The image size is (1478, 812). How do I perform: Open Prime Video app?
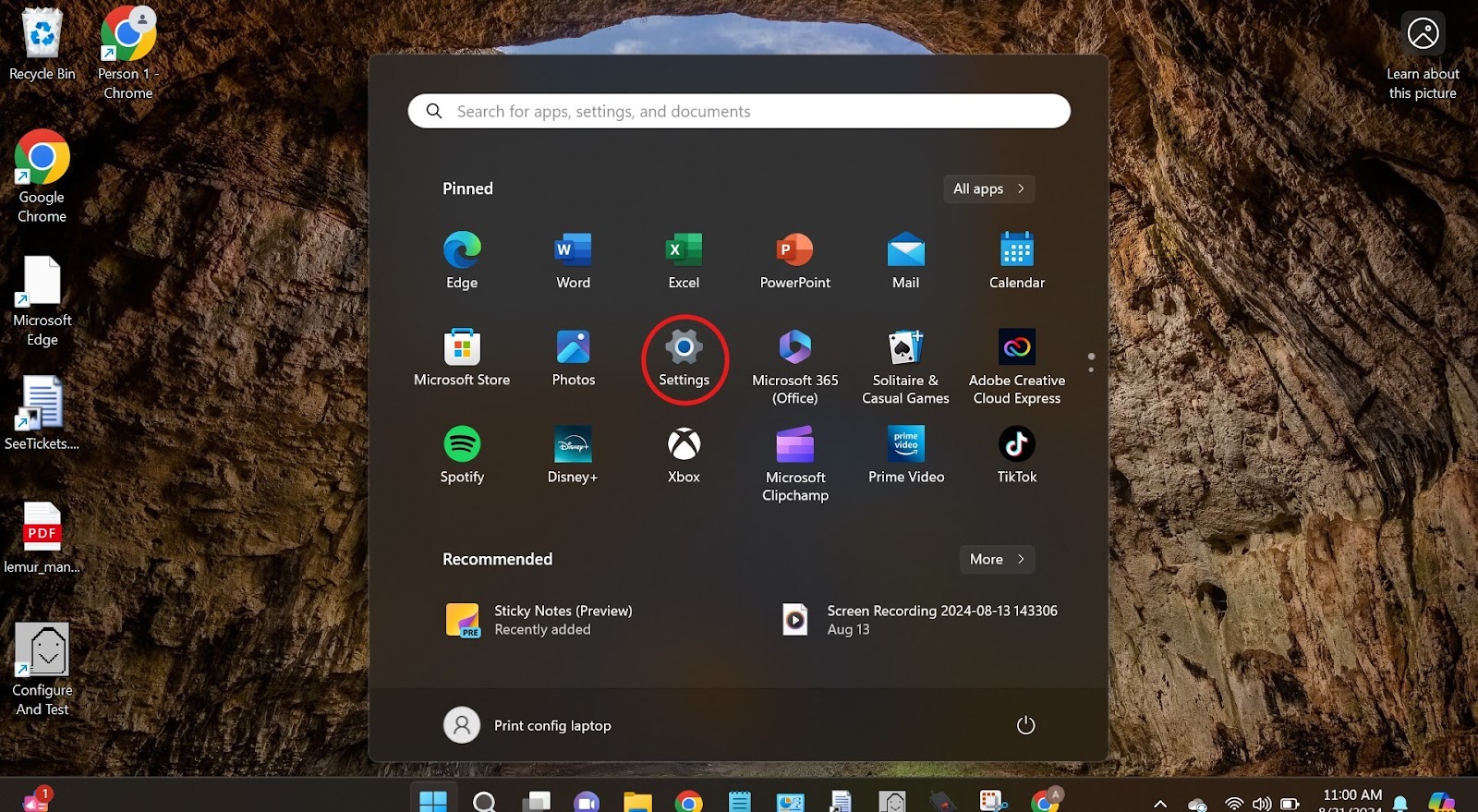coord(906,454)
